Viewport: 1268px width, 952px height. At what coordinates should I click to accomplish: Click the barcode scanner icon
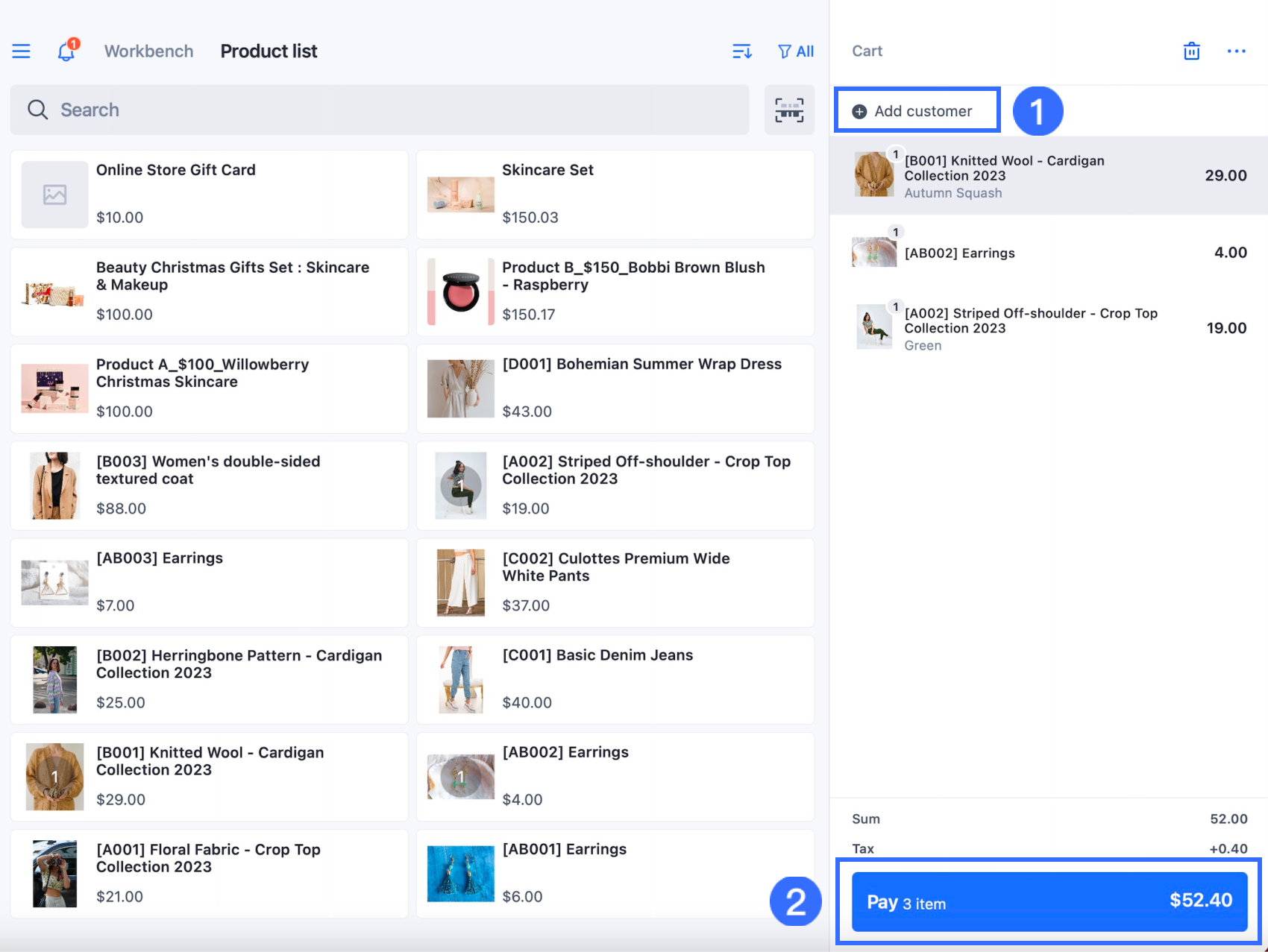point(789,110)
